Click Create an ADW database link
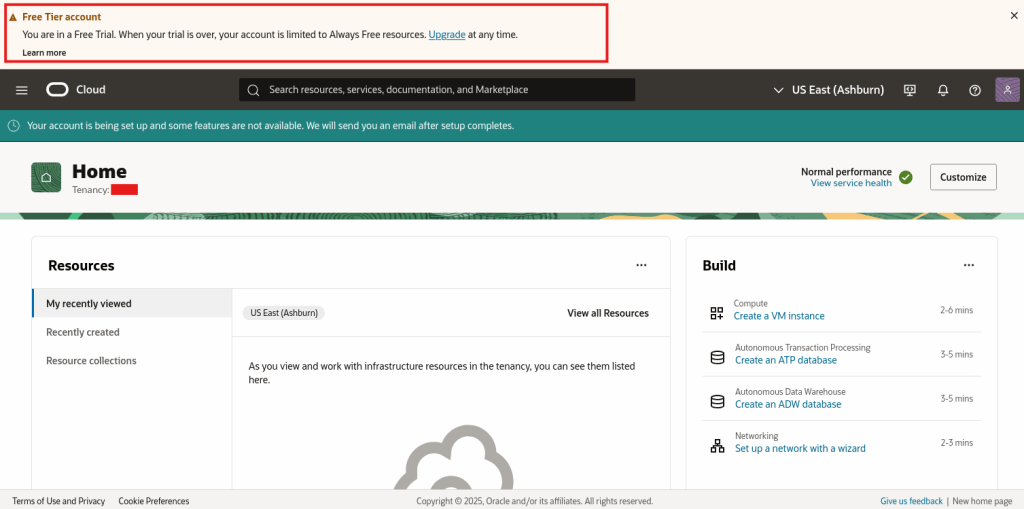The width and height of the screenshot is (1024, 509). [788, 404]
